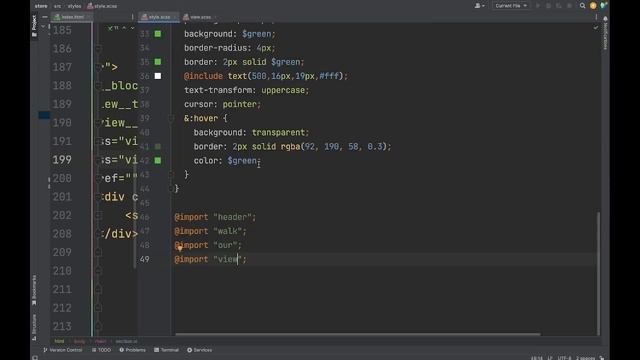Image resolution: width=640 pixels, height=360 pixels.
Task: Click the 'main' breadcrumb at editor bottom
Action: (100, 341)
